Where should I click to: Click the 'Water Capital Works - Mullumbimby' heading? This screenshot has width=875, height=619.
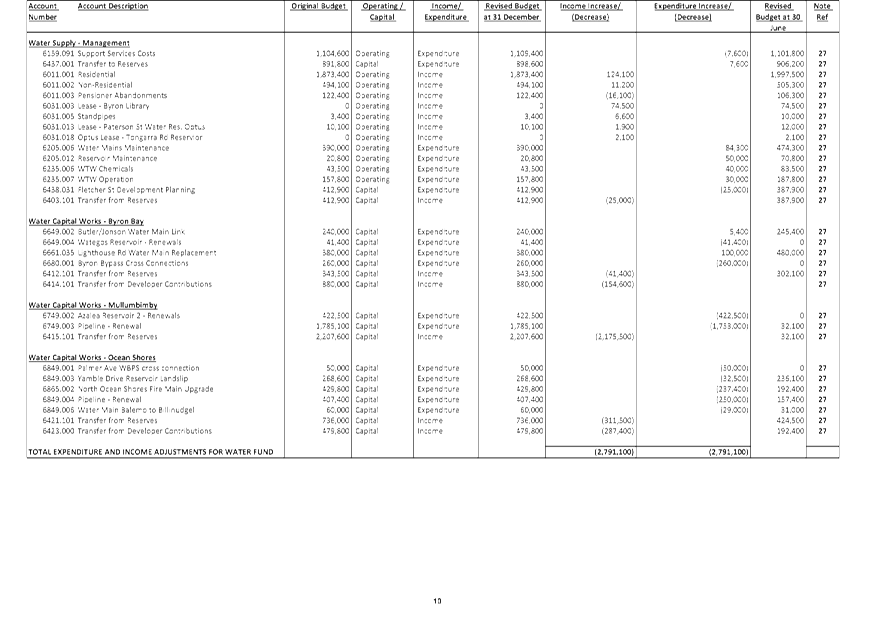click(93, 305)
